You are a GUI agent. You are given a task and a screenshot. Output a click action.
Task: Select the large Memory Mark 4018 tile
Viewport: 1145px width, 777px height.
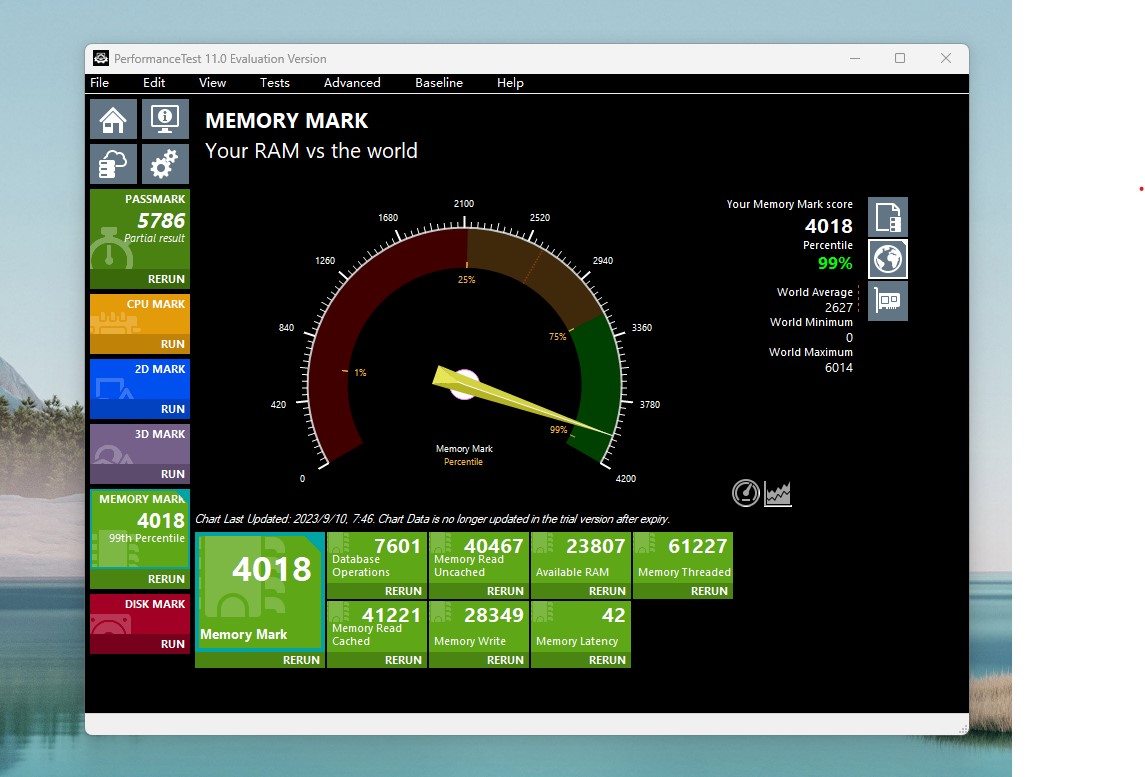pyautogui.click(x=260, y=592)
